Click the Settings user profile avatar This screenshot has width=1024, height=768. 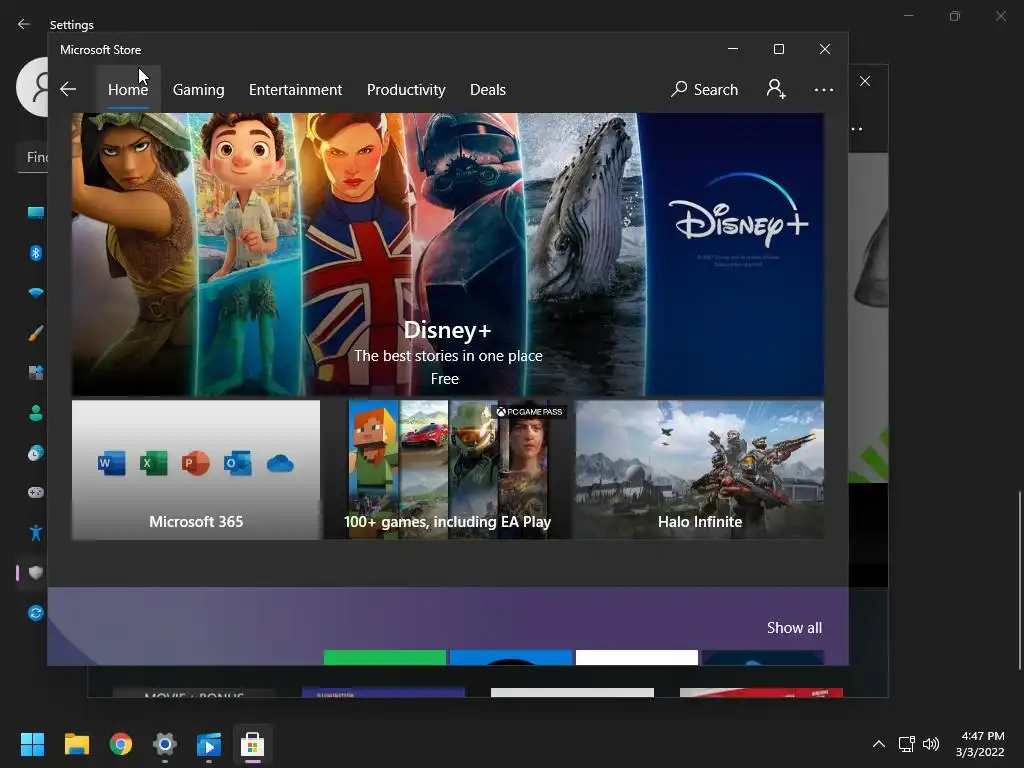point(33,86)
